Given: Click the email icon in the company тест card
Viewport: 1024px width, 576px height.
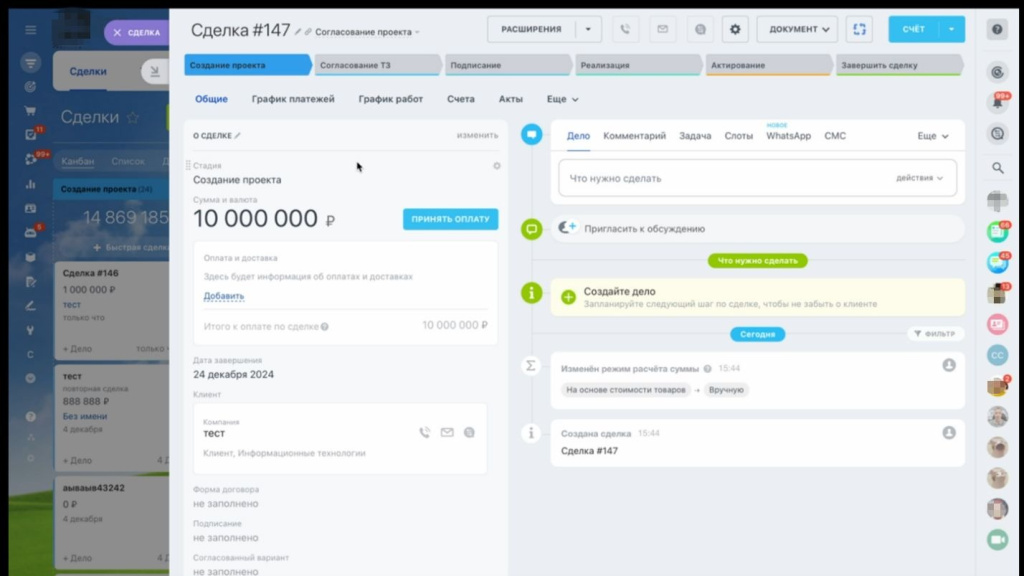Looking at the screenshot, I should (x=447, y=433).
